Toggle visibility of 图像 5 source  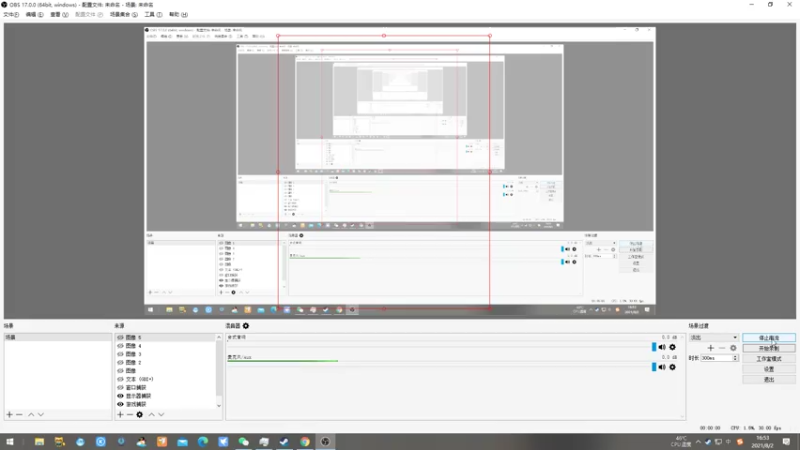pyautogui.click(x=120, y=338)
